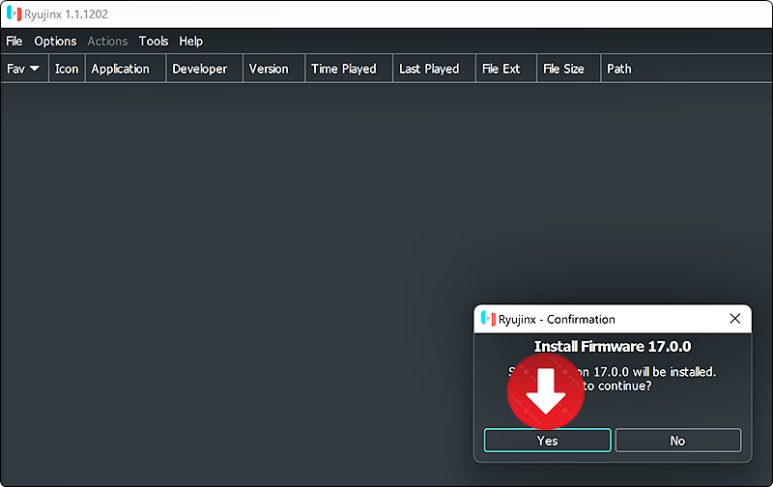The image size is (773, 487).
Task: Open the Help menu
Action: 191,41
